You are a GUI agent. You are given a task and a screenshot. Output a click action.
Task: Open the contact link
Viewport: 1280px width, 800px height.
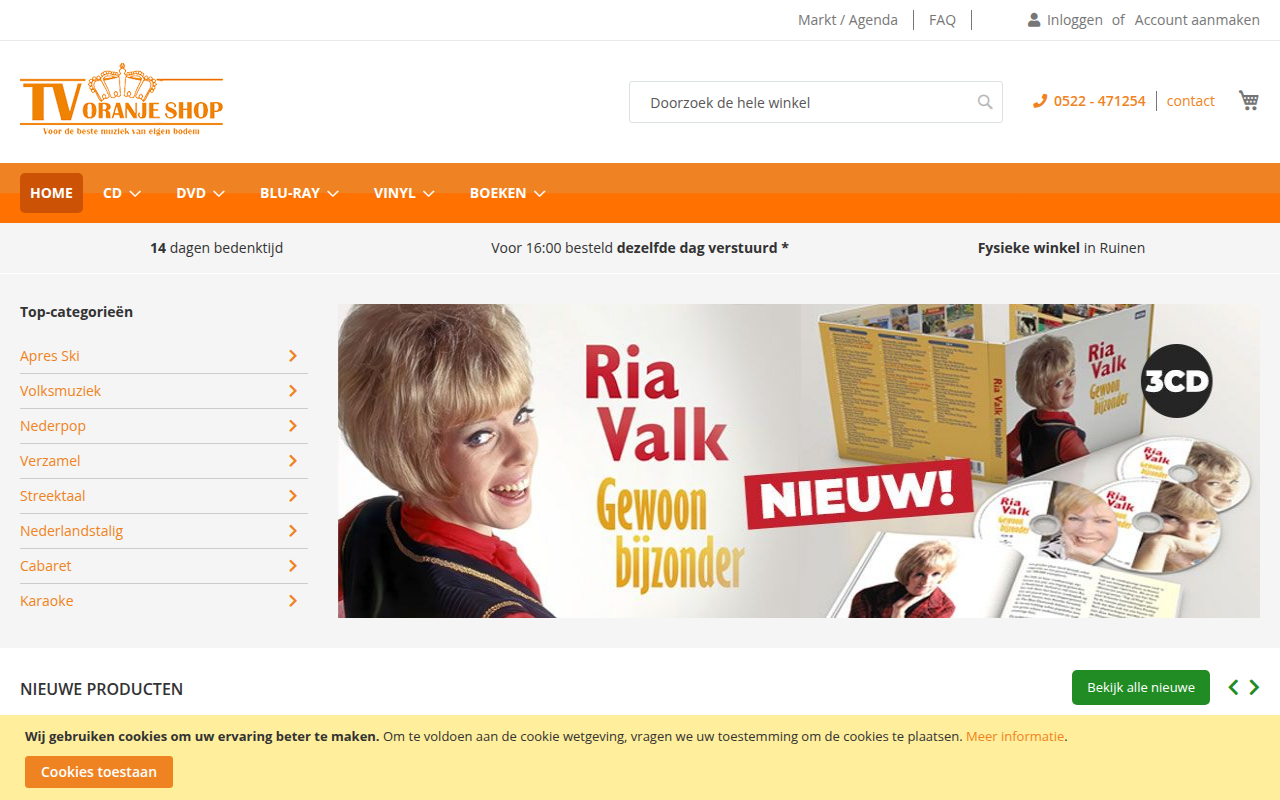(1191, 101)
